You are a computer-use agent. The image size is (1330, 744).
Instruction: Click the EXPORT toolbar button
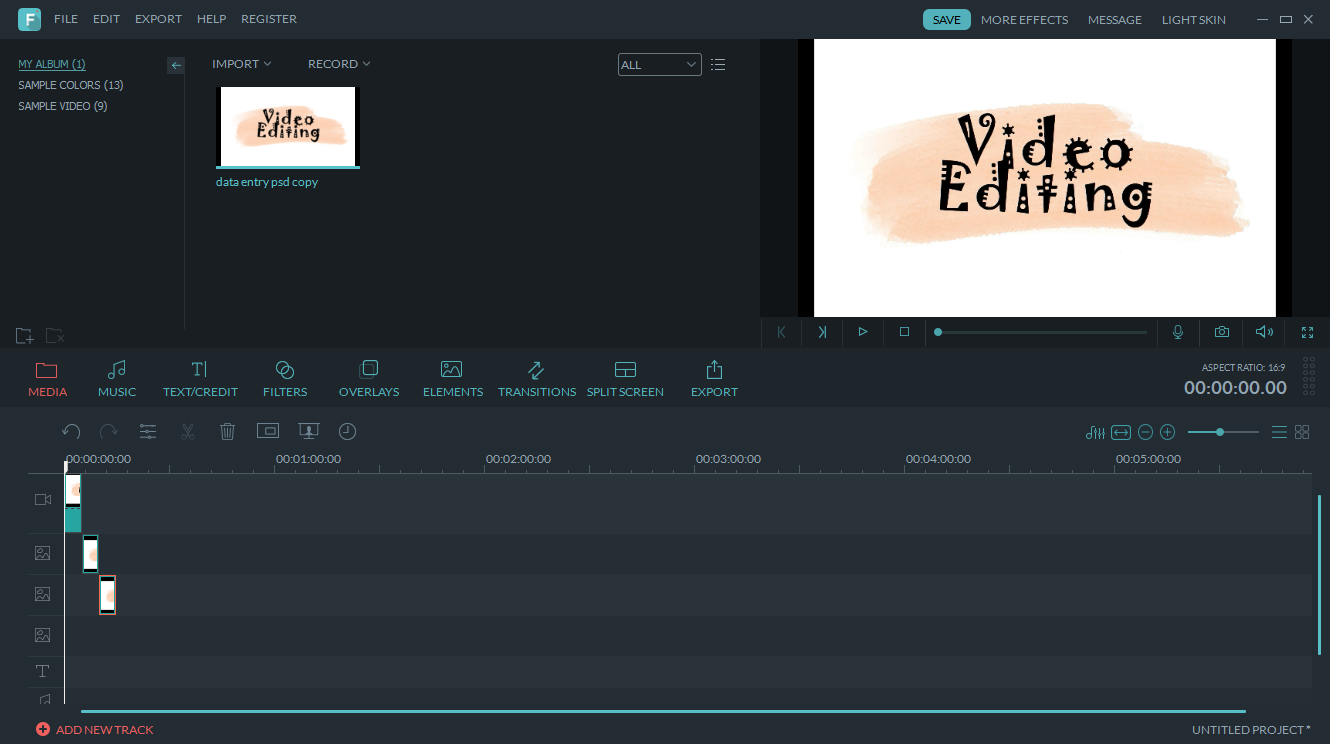(x=714, y=379)
